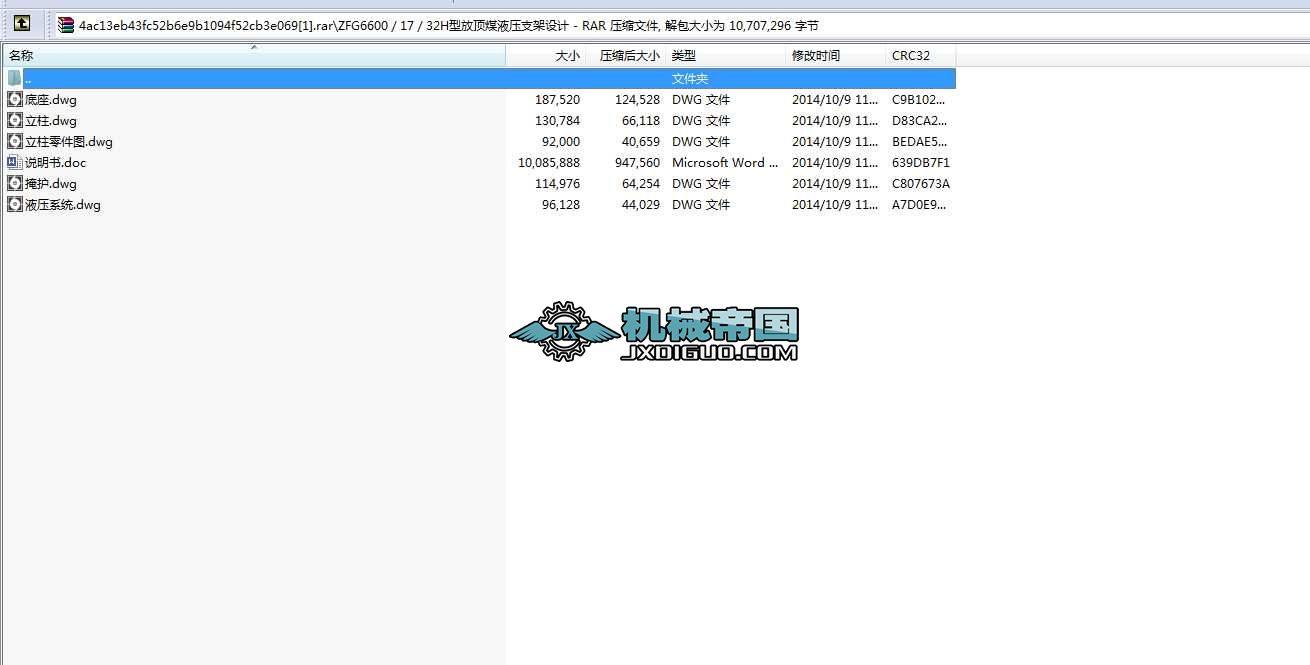Select the 掩护.dwg file icon
This screenshot has width=1310, height=665.
point(14,183)
